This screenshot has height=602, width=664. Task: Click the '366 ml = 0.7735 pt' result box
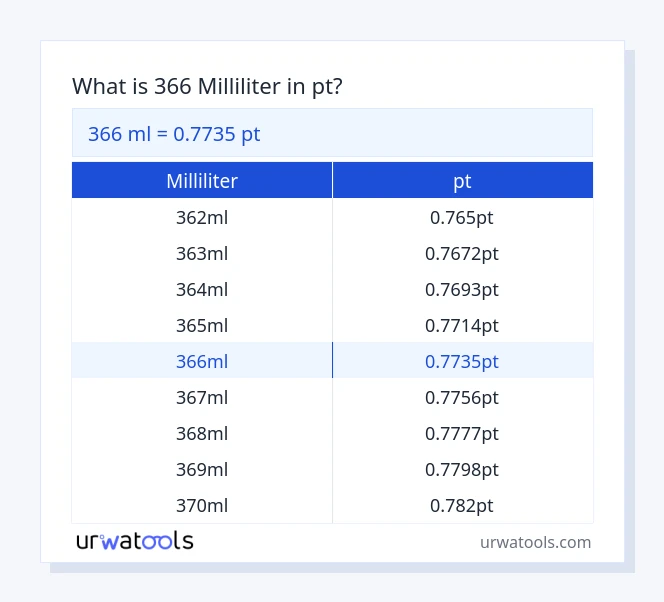[x=332, y=133]
